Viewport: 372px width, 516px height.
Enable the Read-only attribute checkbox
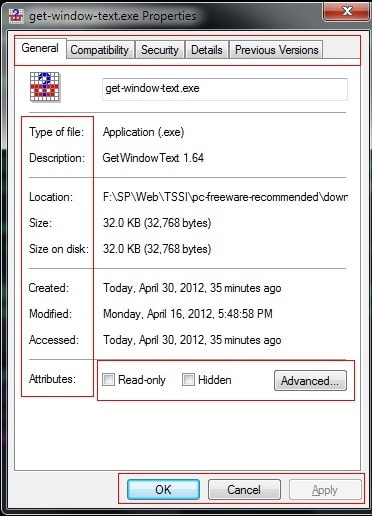click(108, 379)
